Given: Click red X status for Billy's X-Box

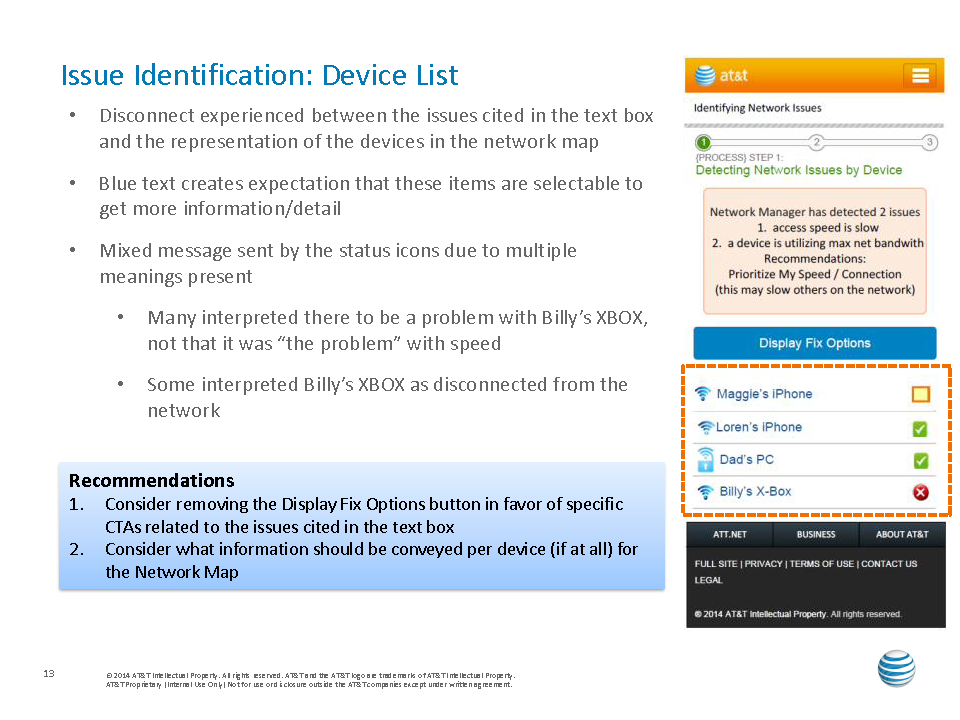Looking at the screenshot, I should tap(920, 492).
